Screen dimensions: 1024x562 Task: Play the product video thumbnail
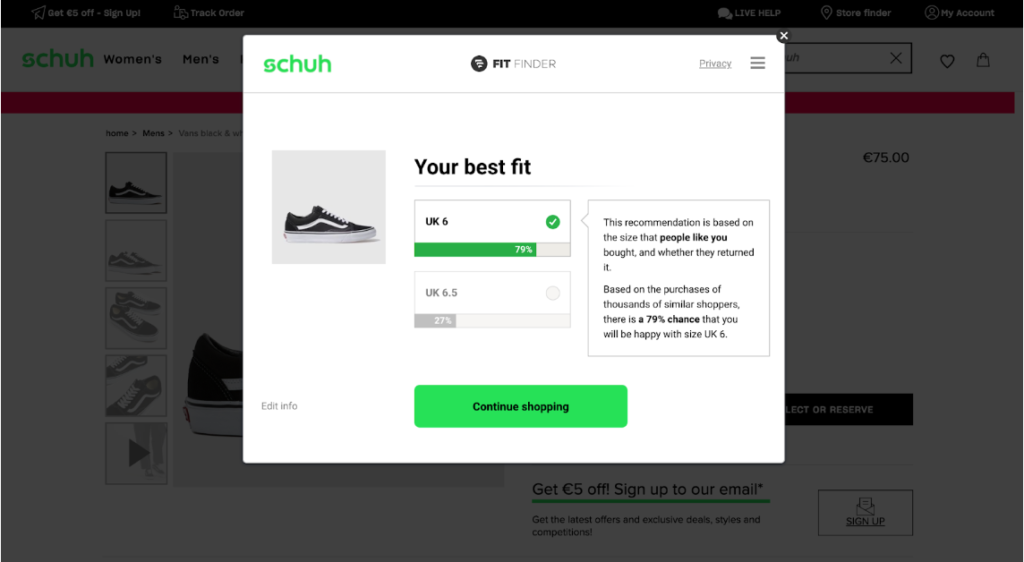click(136, 453)
